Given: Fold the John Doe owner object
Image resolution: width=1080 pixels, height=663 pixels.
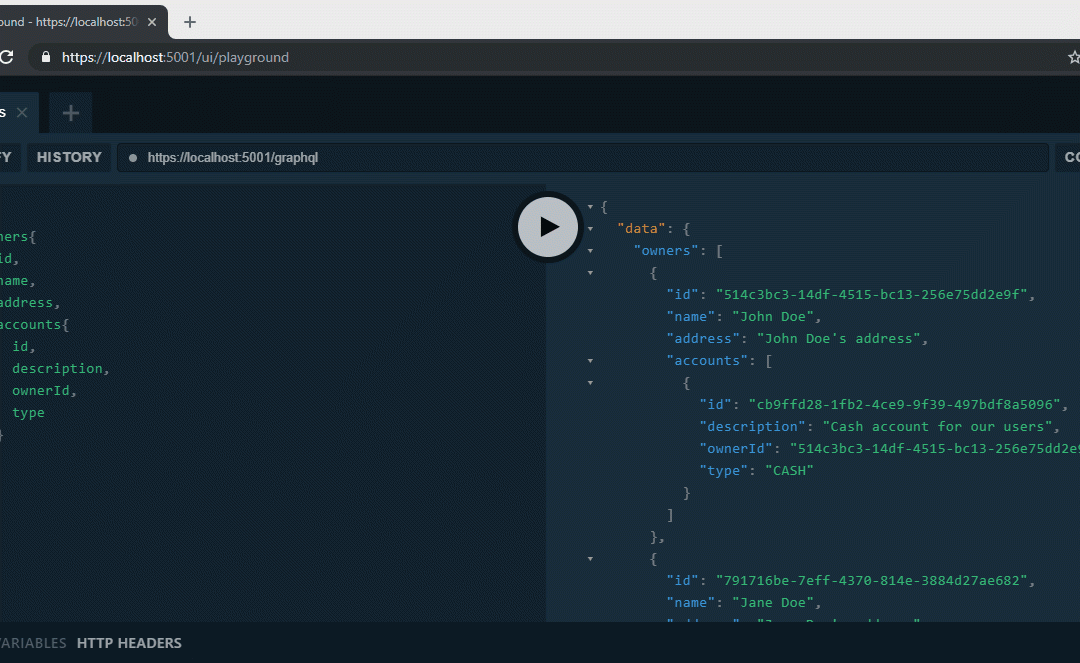Looking at the screenshot, I should tap(590, 273).
